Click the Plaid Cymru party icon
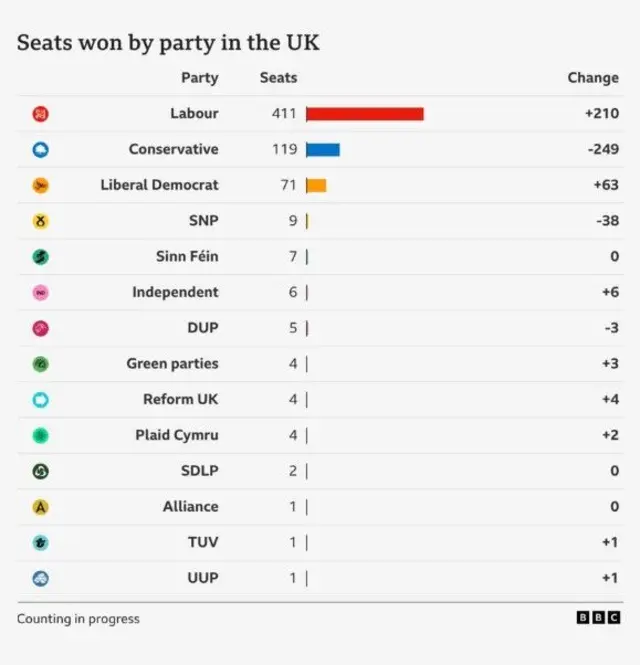The image size is (640, 665). coord(40,436)
